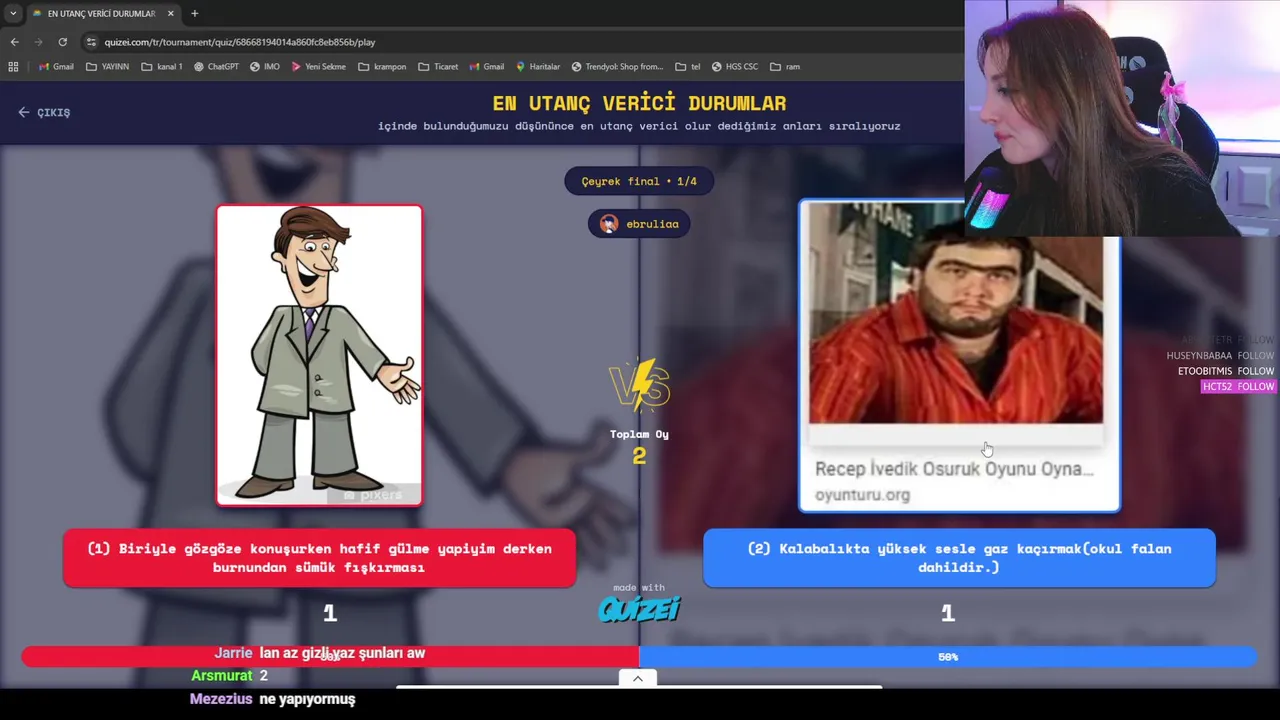
Task: Click the ebruliaa player badge
Action: [639, 224]
